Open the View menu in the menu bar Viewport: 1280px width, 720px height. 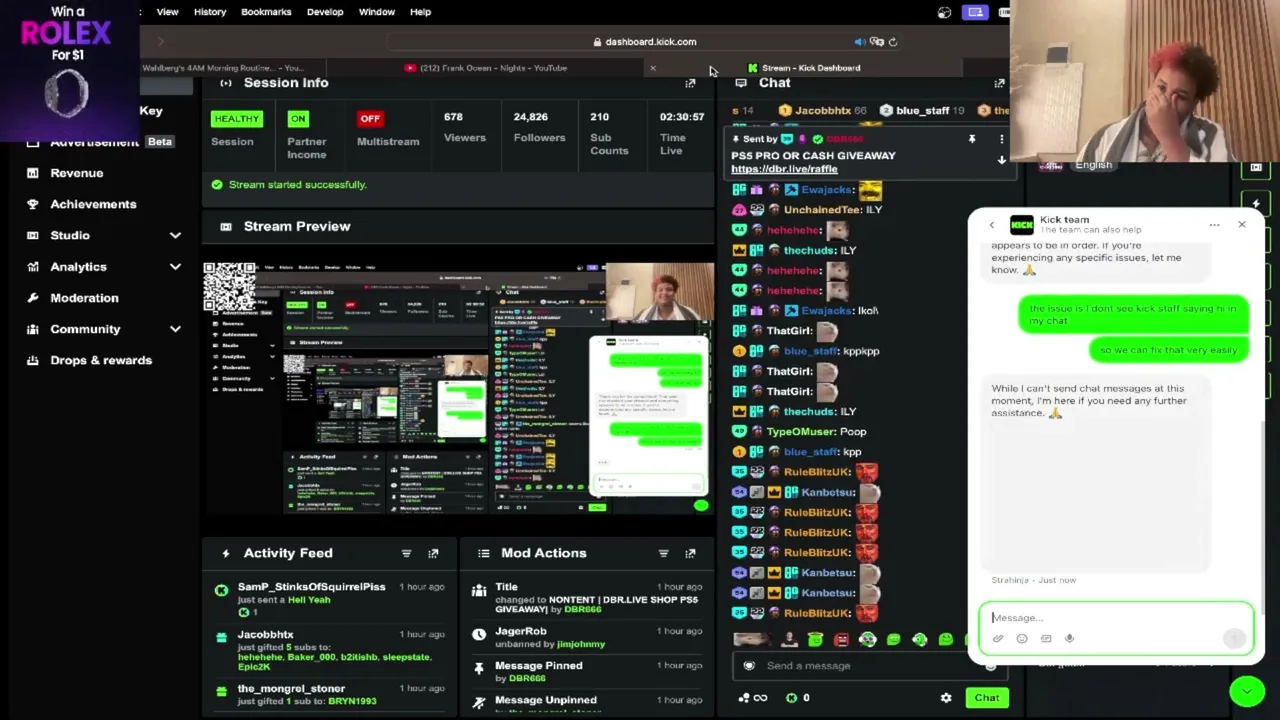click(x=167, y=12)
